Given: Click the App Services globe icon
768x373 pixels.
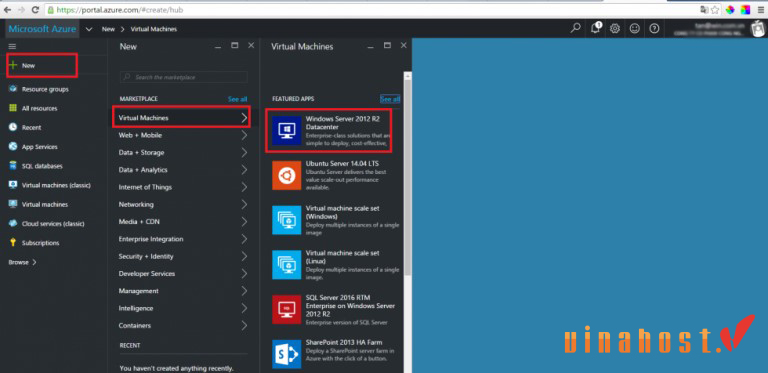Looking at the screenshot, I should (x=13, y=147).
